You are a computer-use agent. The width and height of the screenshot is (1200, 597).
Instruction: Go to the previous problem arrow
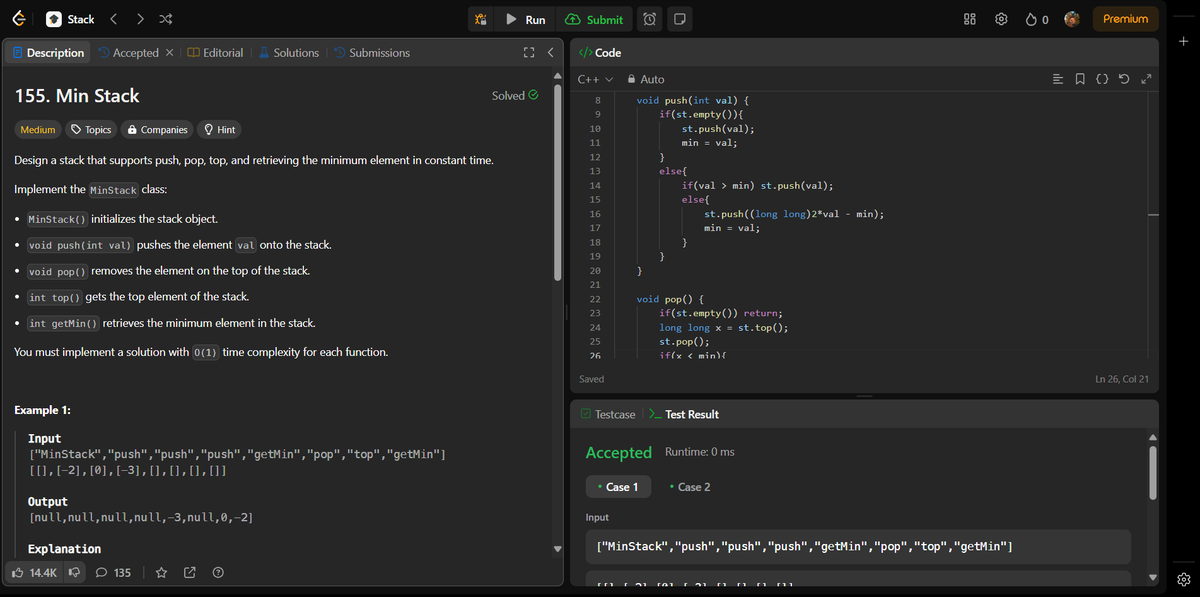[x=113, y=19]
